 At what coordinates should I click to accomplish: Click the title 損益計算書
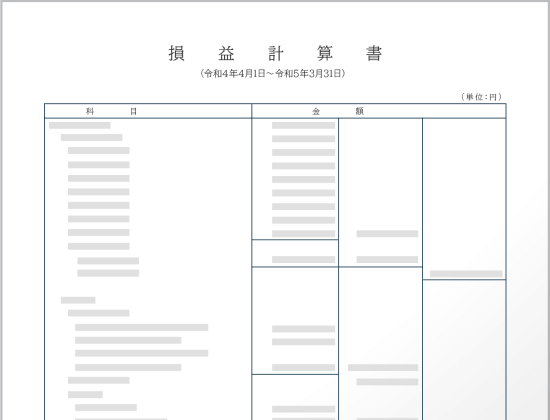(x=275, y=53)
